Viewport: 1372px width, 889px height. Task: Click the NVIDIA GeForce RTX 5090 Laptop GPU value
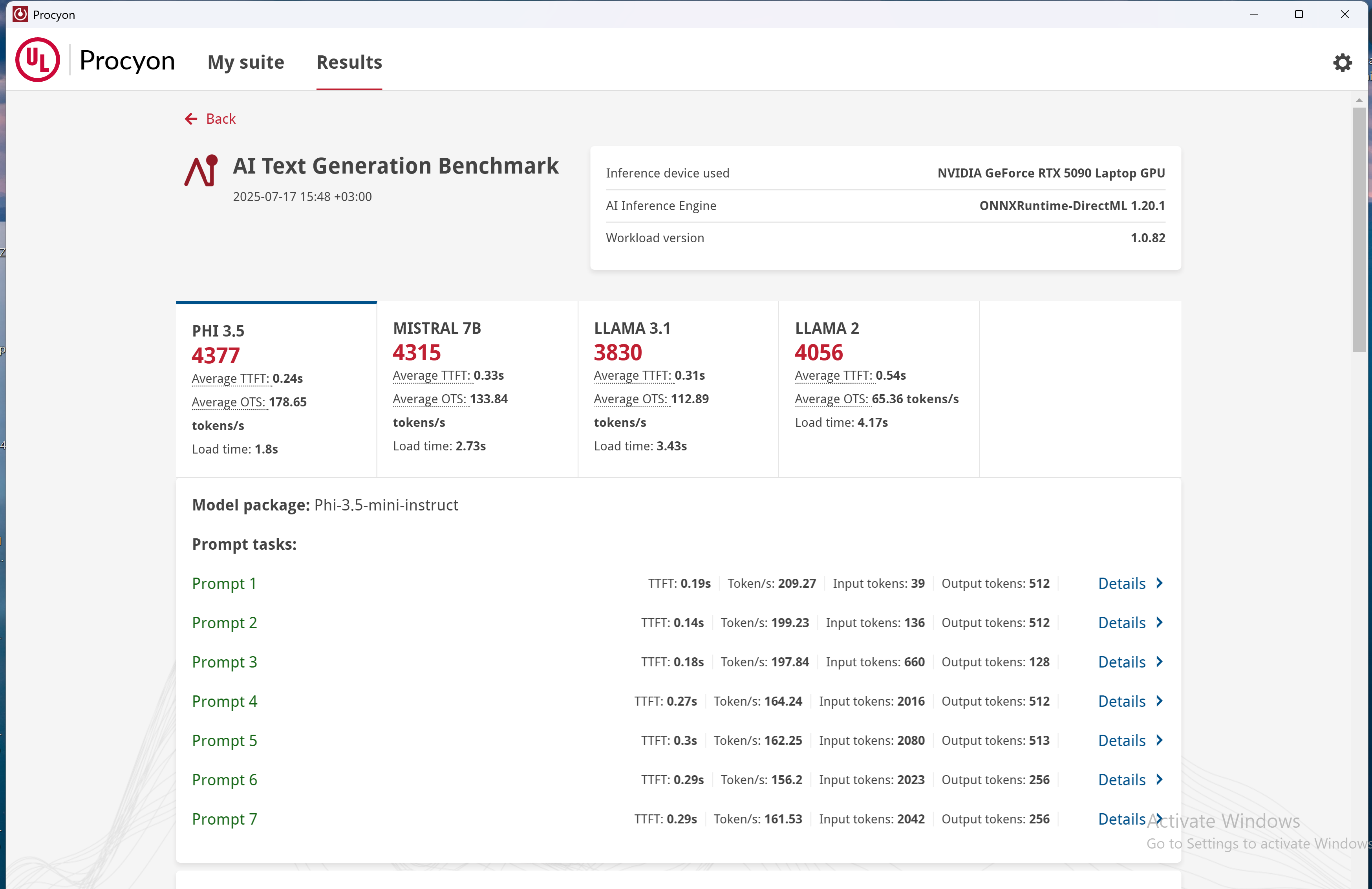coord(1051,173)
